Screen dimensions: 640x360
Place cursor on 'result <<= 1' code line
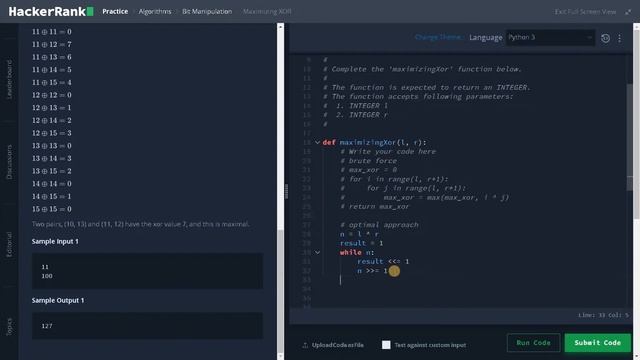pos(383,262)
